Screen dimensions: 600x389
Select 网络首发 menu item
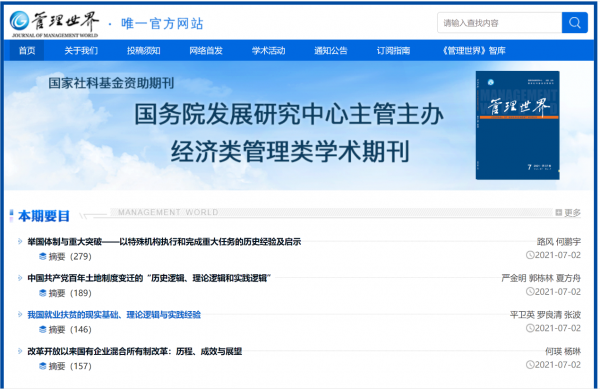point(206,50)
